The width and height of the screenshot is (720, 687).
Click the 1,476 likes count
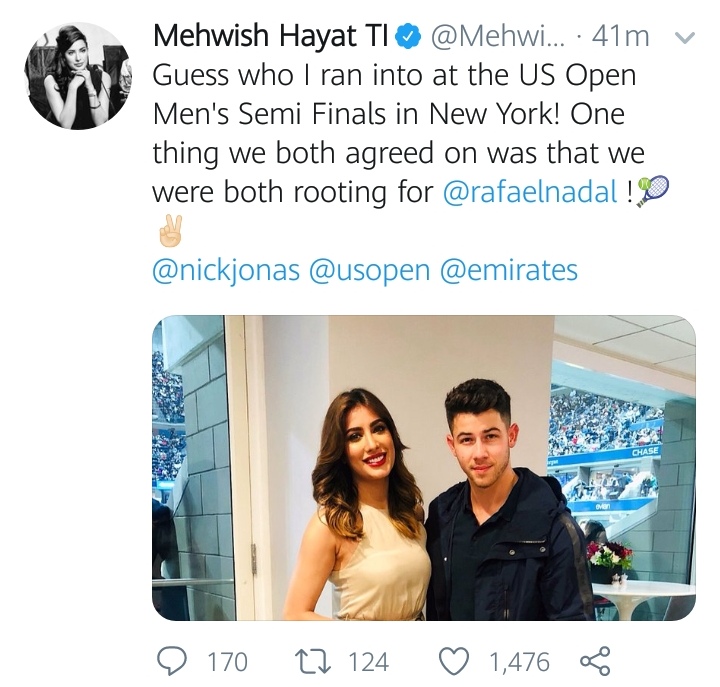click(519, 662)
